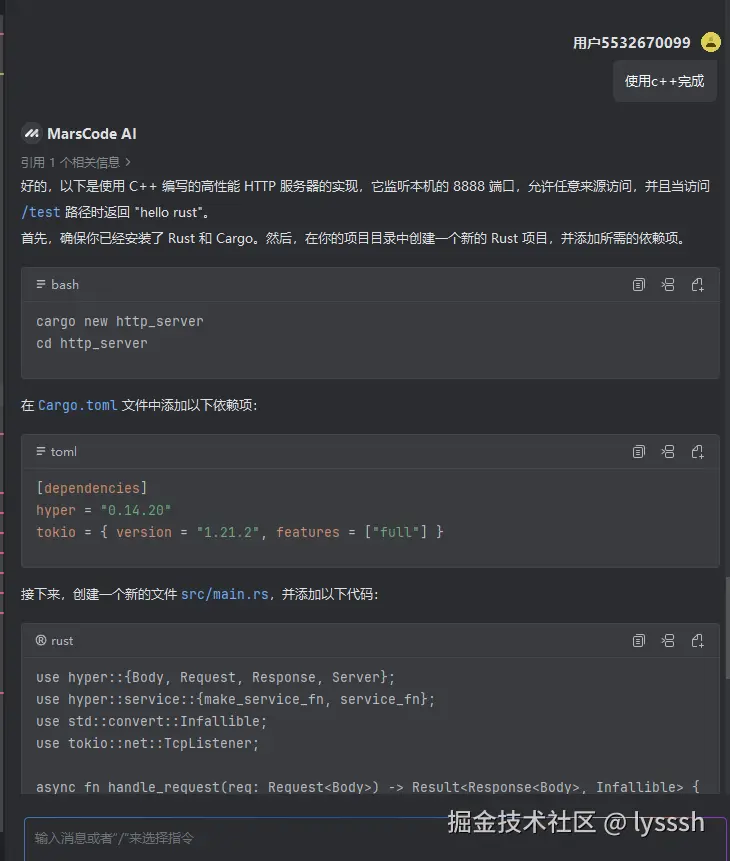Insert rust code at cursor icon
730x861 pixels.
coord(668,641)
